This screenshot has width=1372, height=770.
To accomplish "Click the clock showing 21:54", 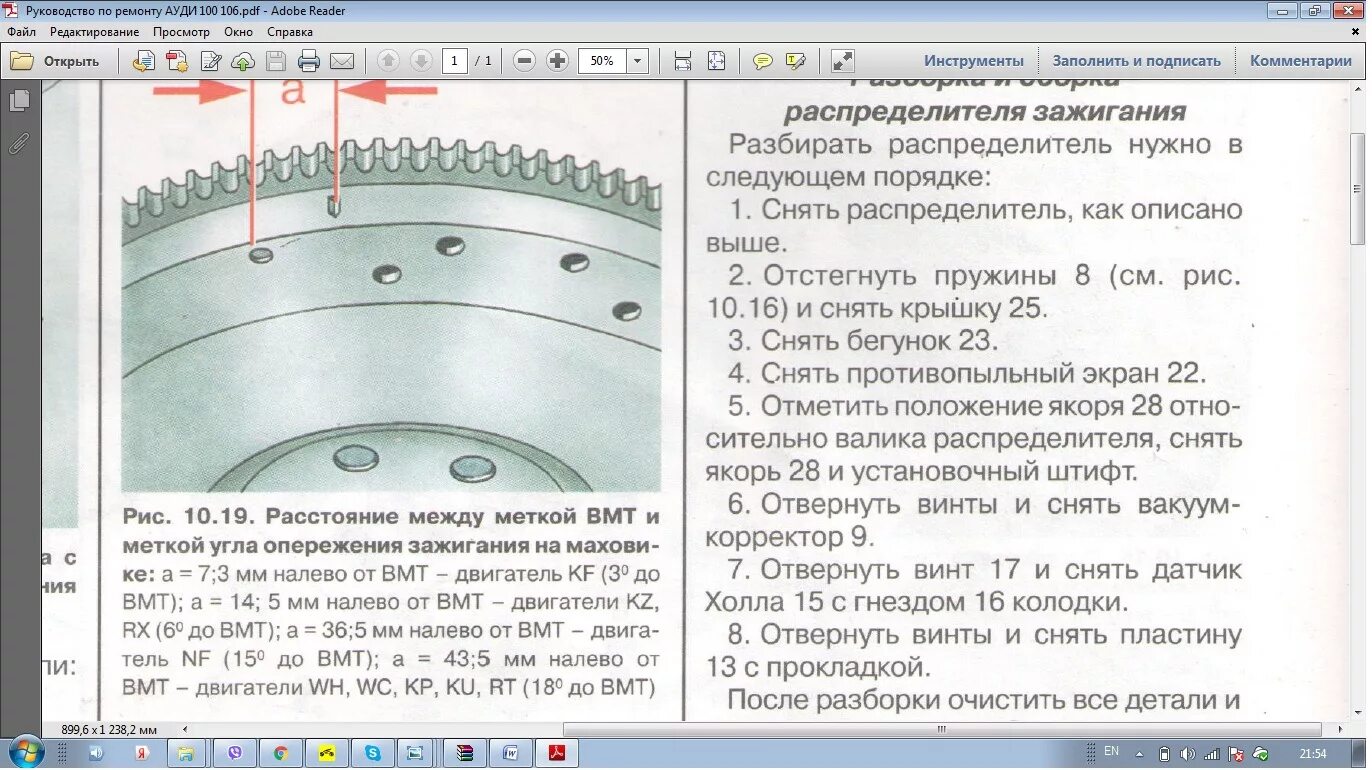I will pos(1313,753).
